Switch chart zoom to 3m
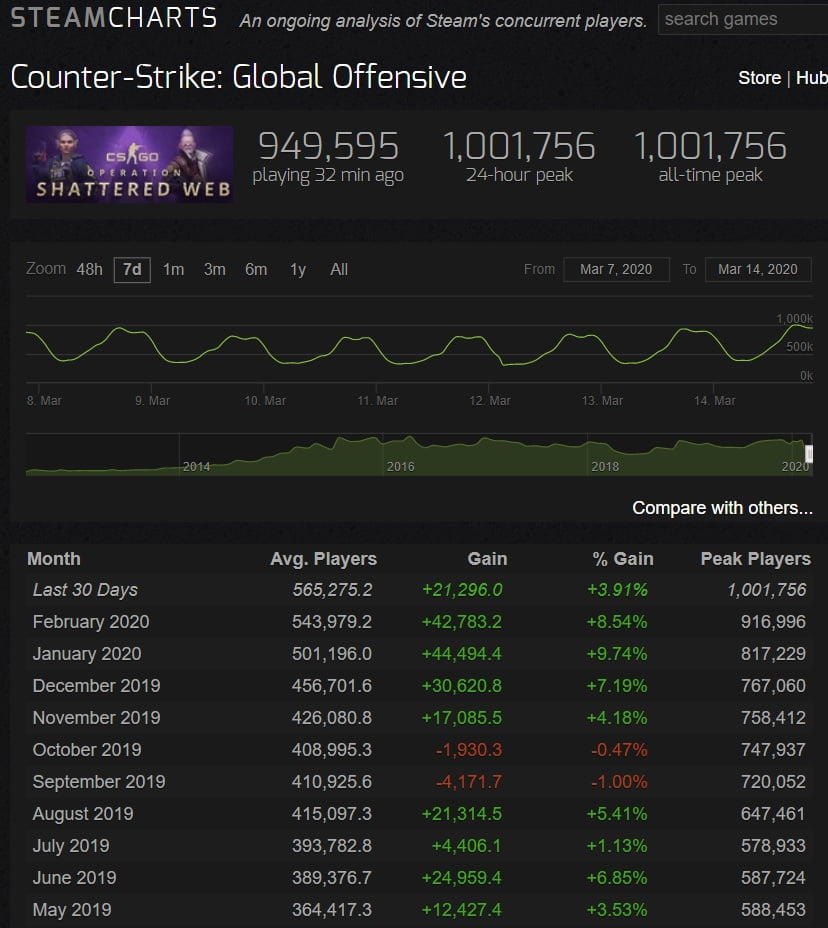828x928 pixels. tap(214, 270)
